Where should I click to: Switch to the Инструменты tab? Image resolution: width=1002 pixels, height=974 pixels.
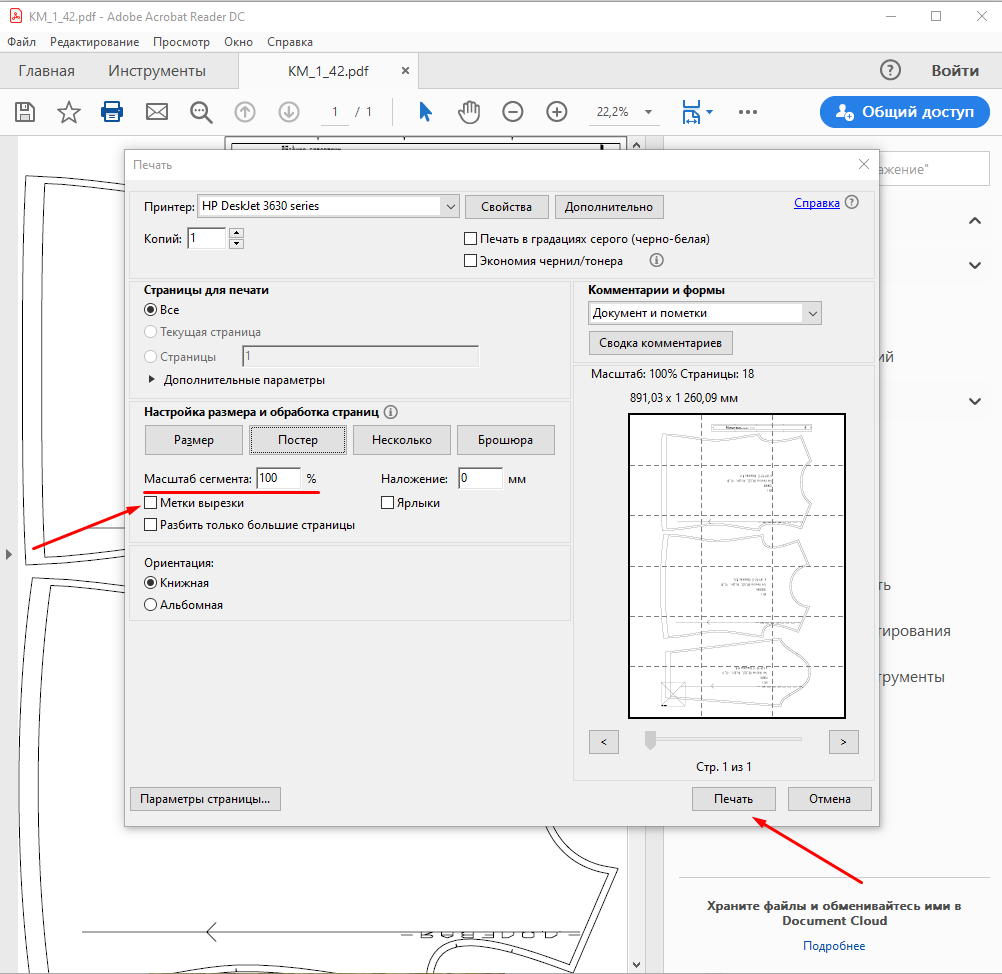pos(157,71)
